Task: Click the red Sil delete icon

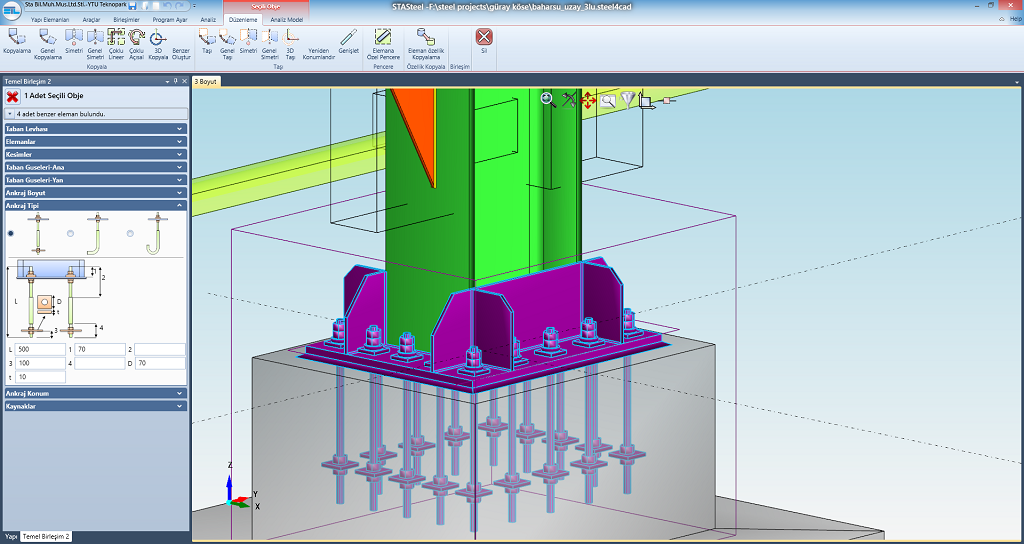Action: 484,38
